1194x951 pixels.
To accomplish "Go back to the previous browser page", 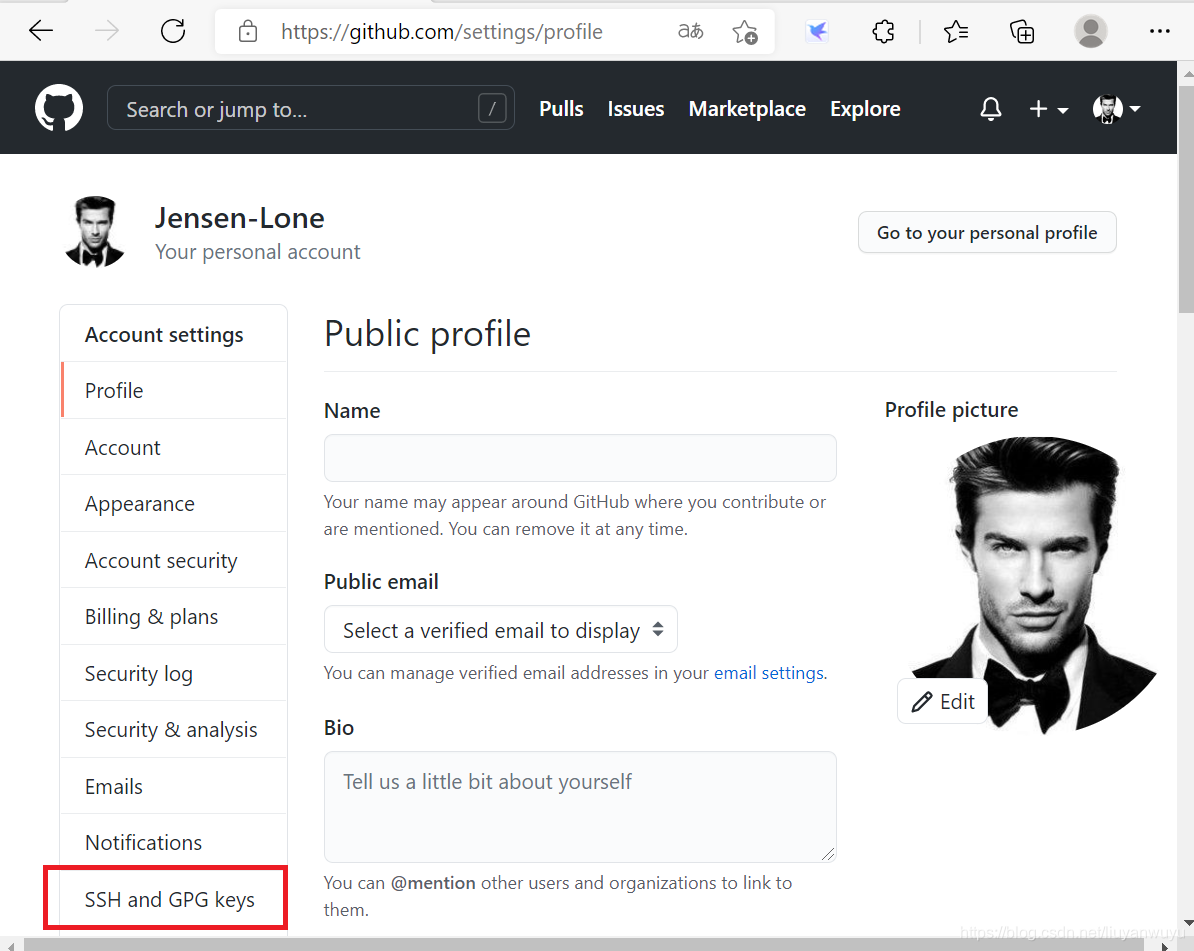I will click(x=40, y=31).
